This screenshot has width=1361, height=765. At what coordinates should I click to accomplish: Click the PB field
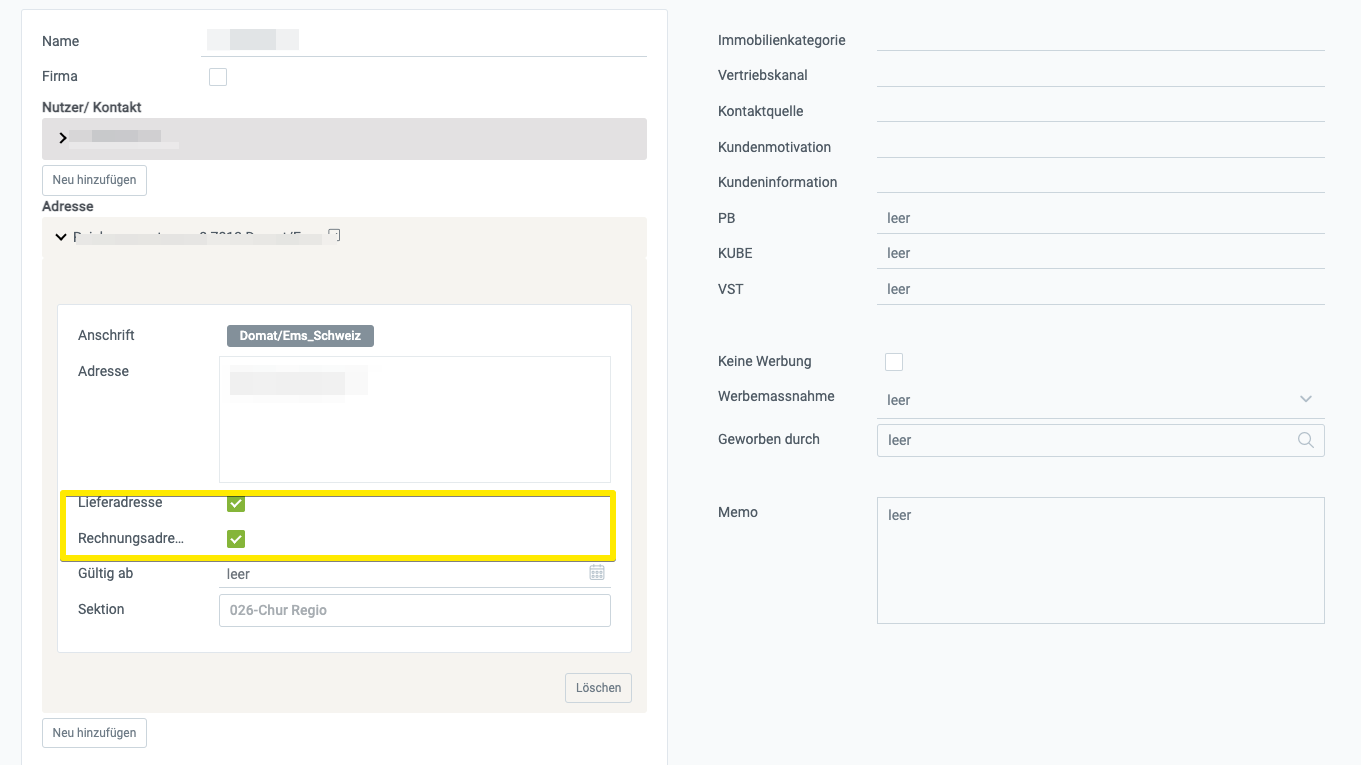1101,218
